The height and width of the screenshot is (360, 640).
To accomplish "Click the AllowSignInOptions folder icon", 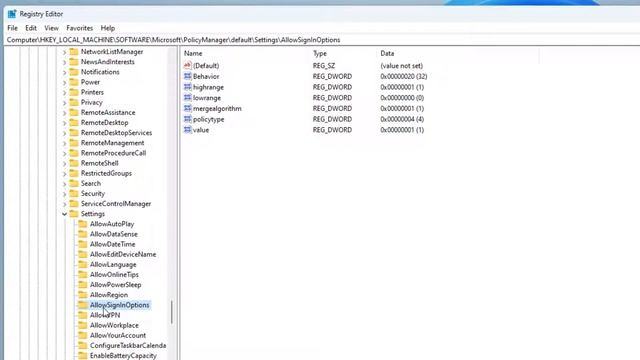I will (83, 305).
